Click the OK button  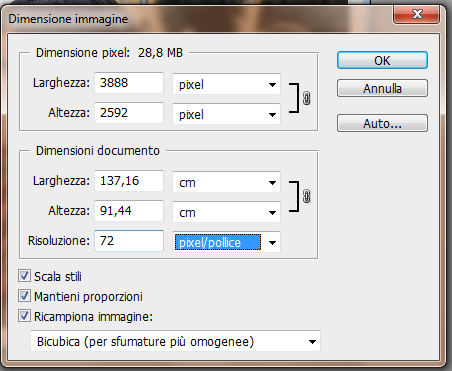pos(382,60)
